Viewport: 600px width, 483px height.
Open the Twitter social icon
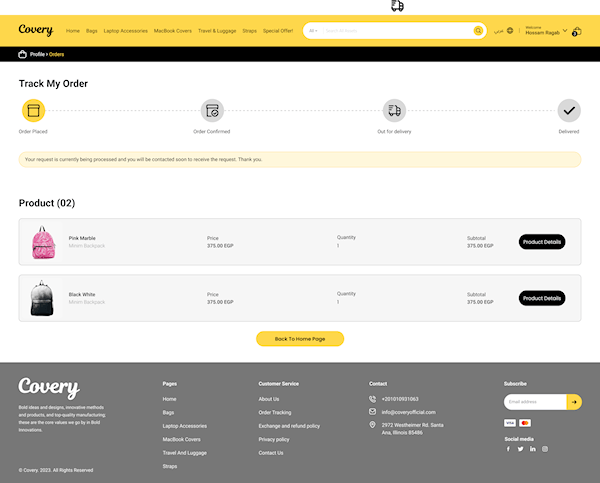(x=520, y=449)
